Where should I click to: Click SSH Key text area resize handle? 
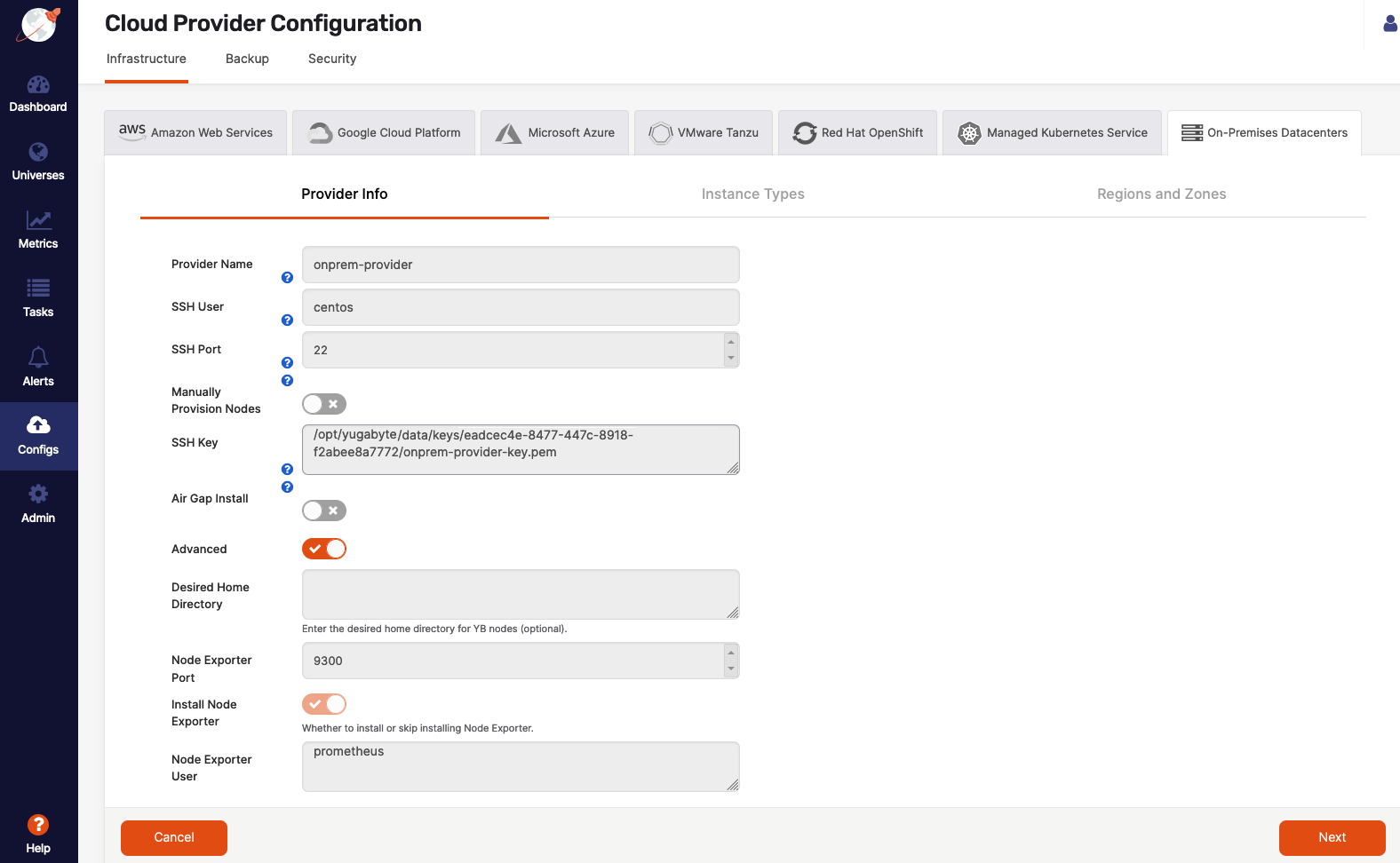coord(733,468)
